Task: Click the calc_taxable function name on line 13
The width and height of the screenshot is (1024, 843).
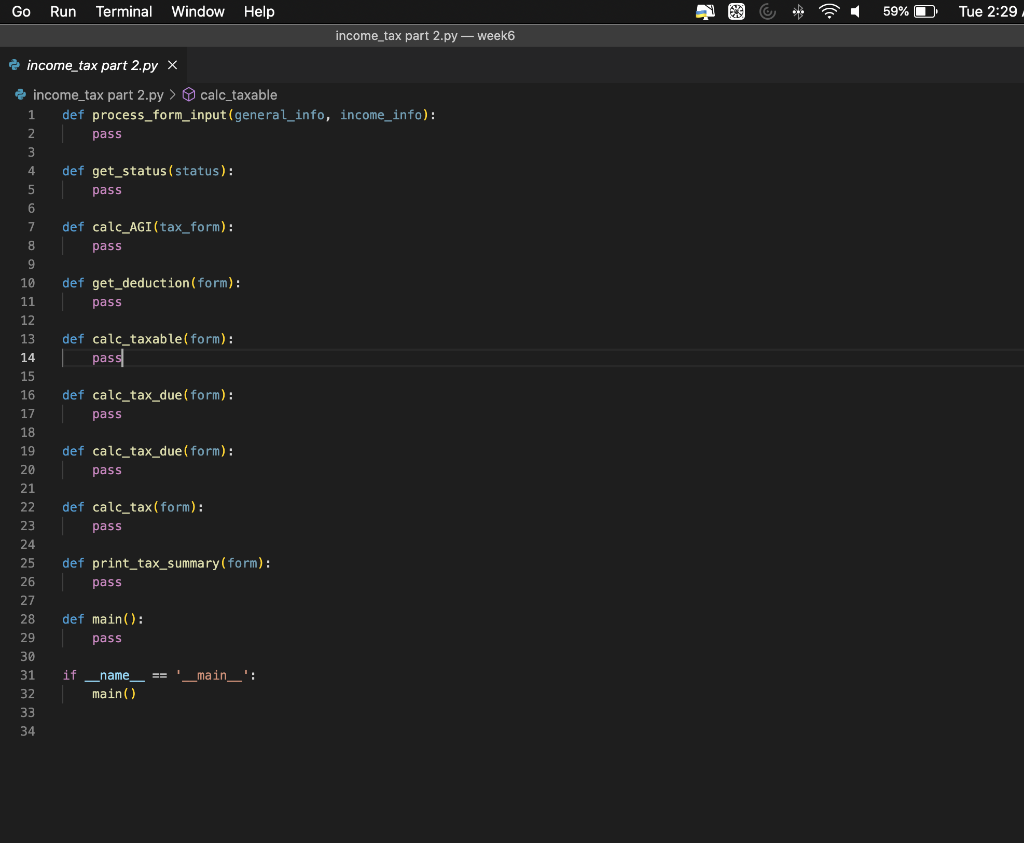Action: (x=137, y=340)
